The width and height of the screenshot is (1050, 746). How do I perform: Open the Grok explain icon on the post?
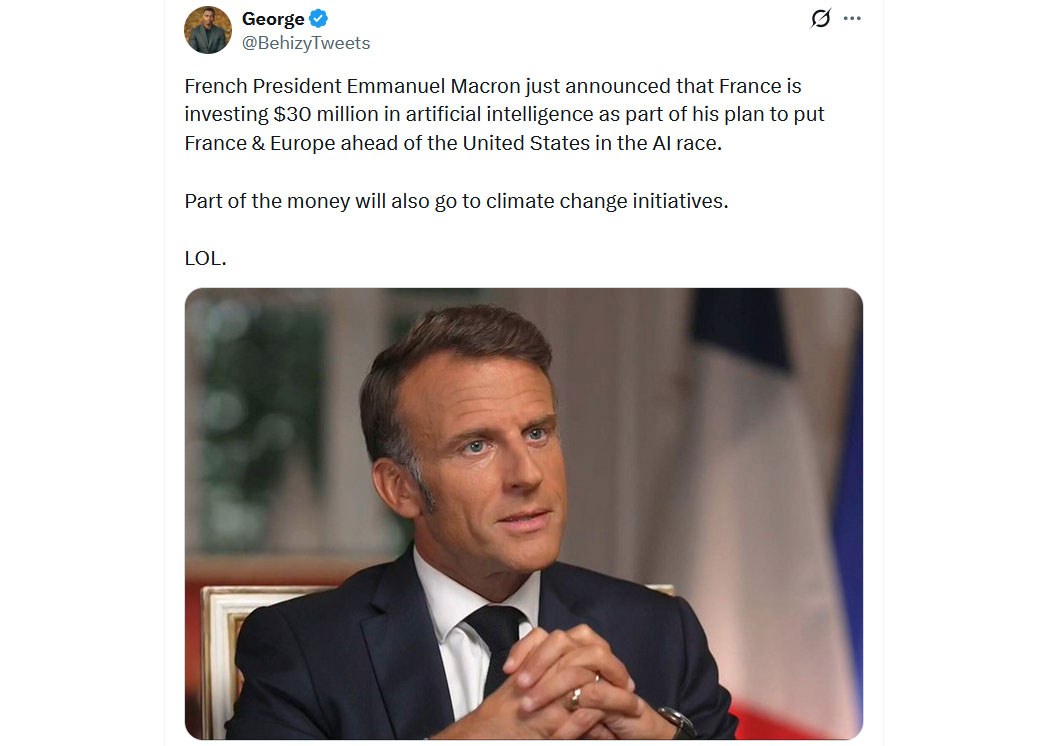click(x=821, y=19)
